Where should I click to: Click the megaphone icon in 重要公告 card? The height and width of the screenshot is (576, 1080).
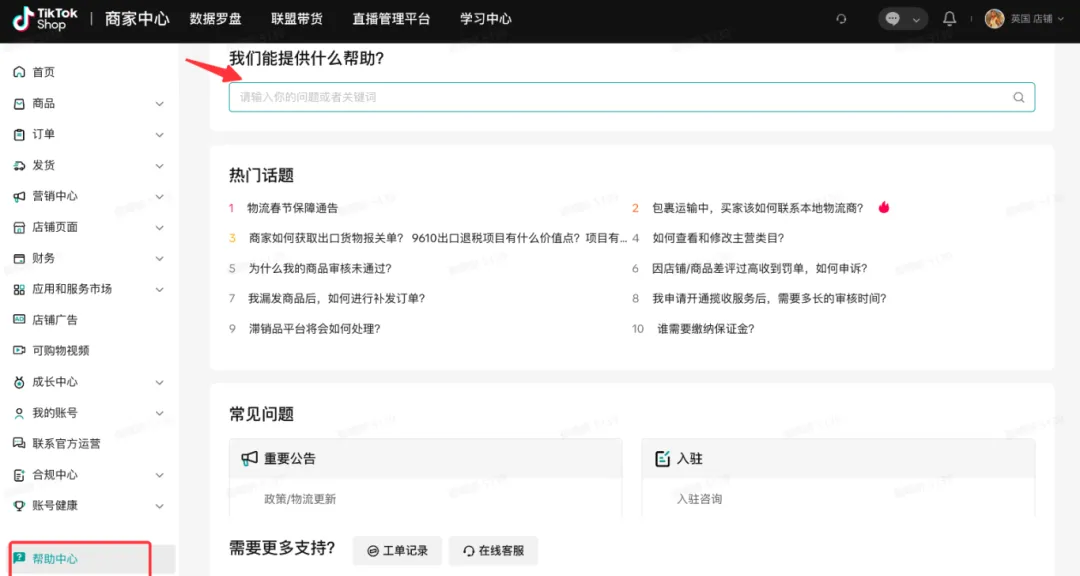pos(249,459)
